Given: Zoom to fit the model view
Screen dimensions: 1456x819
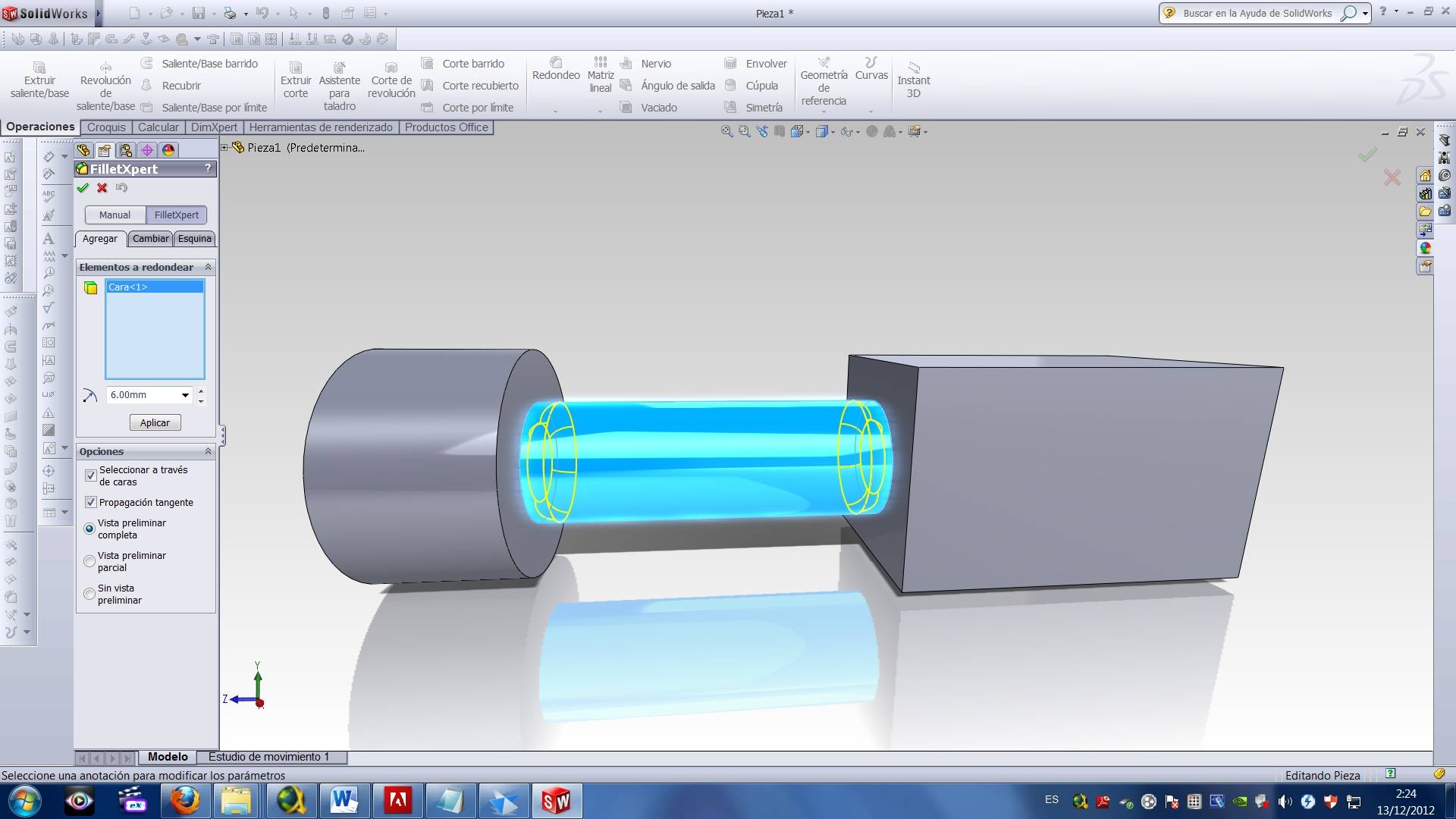Looking at the screenshot, I should 726,131.
